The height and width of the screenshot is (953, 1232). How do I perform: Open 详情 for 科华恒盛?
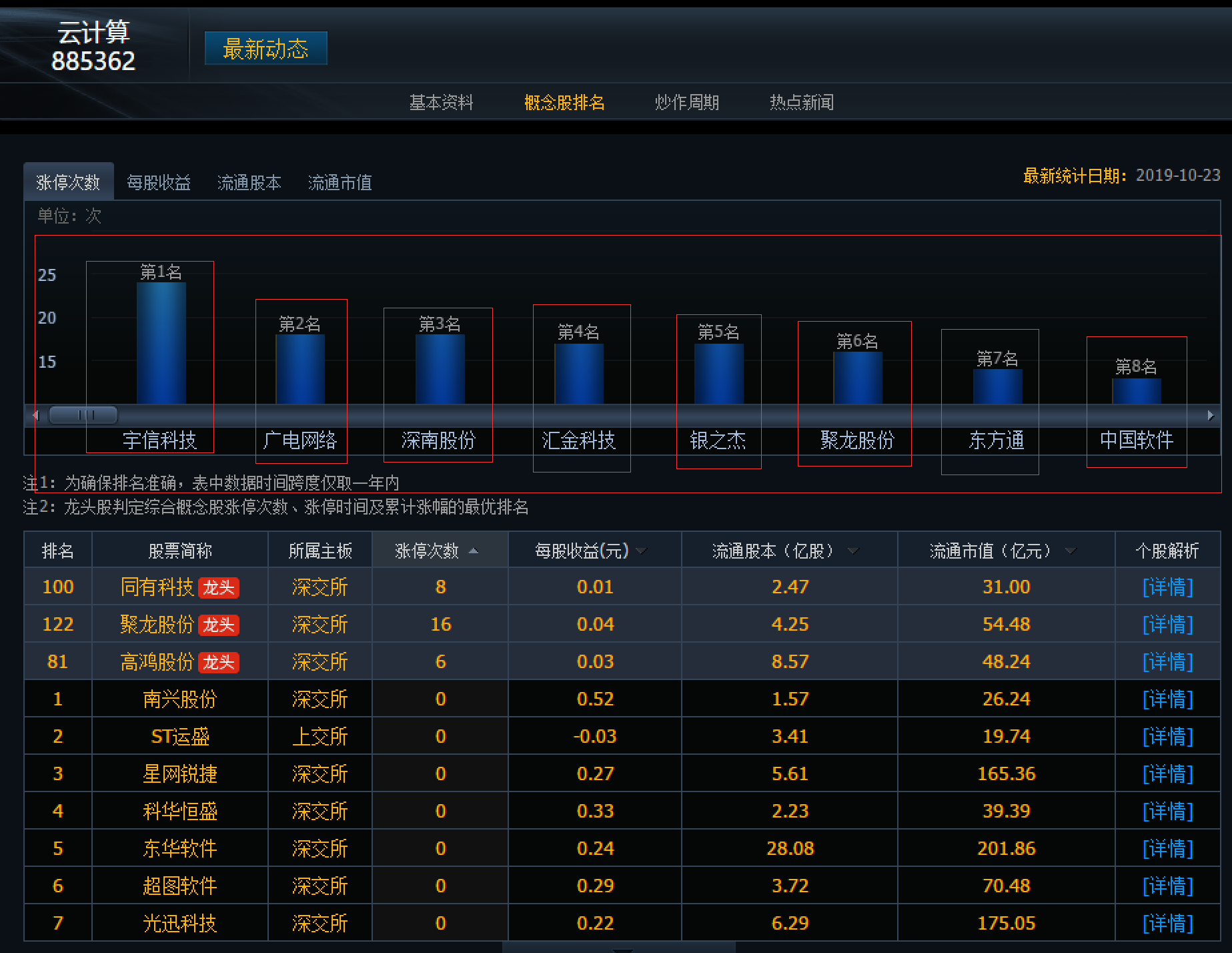(x=1168, y=812)
